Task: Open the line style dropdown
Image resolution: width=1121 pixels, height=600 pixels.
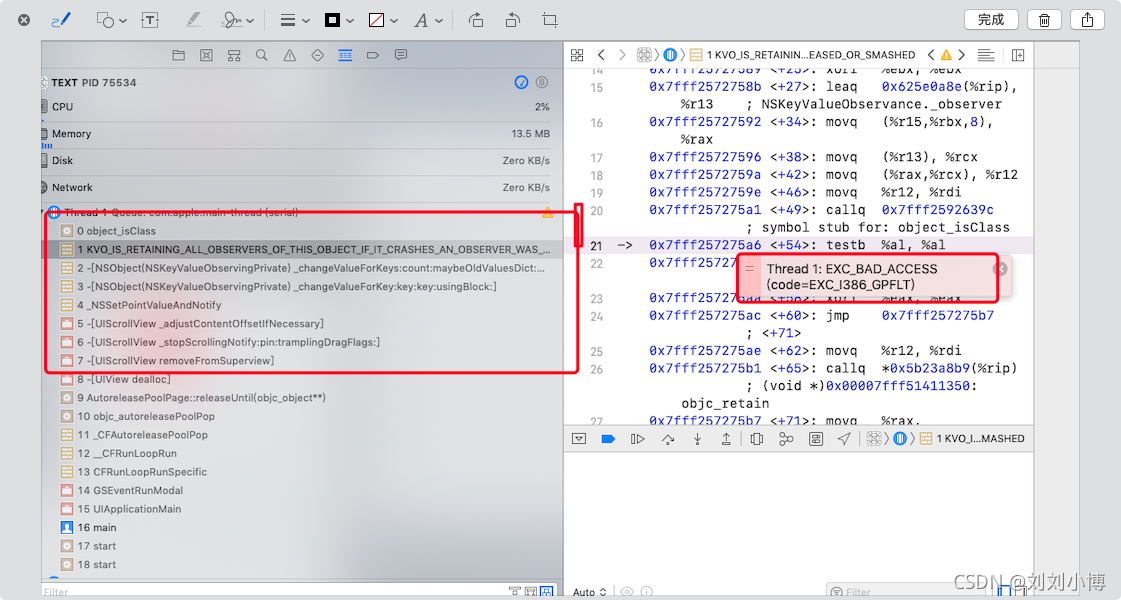Action: coord(295,21)
